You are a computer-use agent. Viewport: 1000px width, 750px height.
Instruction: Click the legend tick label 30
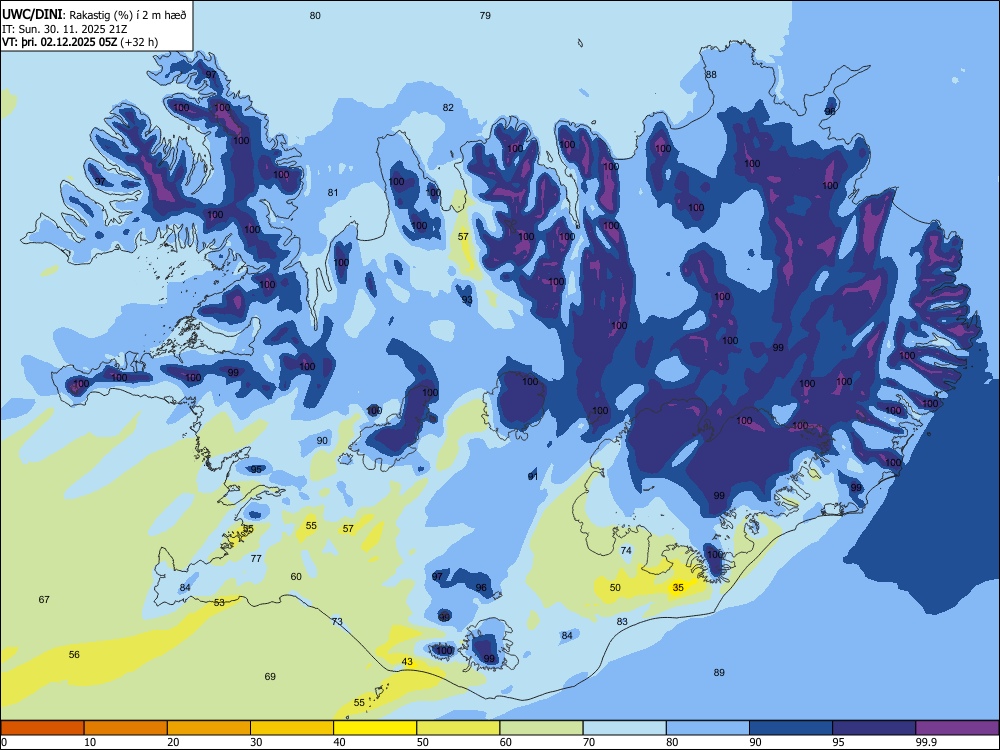(x=256, y=742)
